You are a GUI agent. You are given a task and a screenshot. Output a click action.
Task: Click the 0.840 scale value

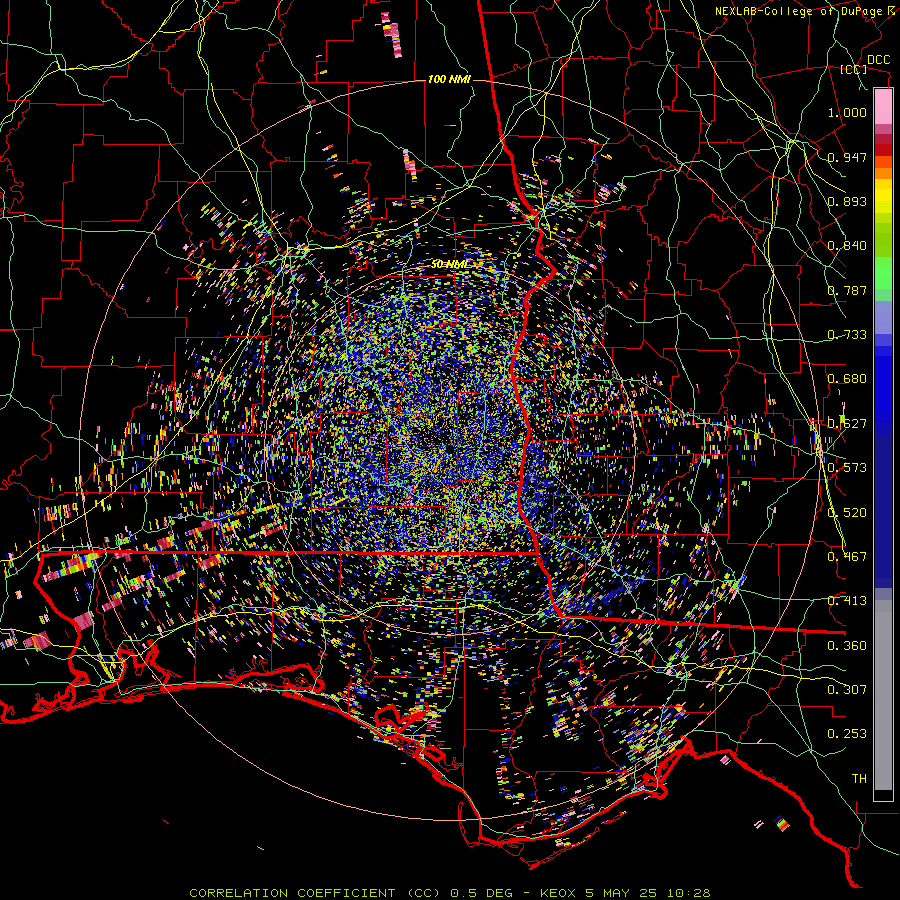[x=847, y=246]
